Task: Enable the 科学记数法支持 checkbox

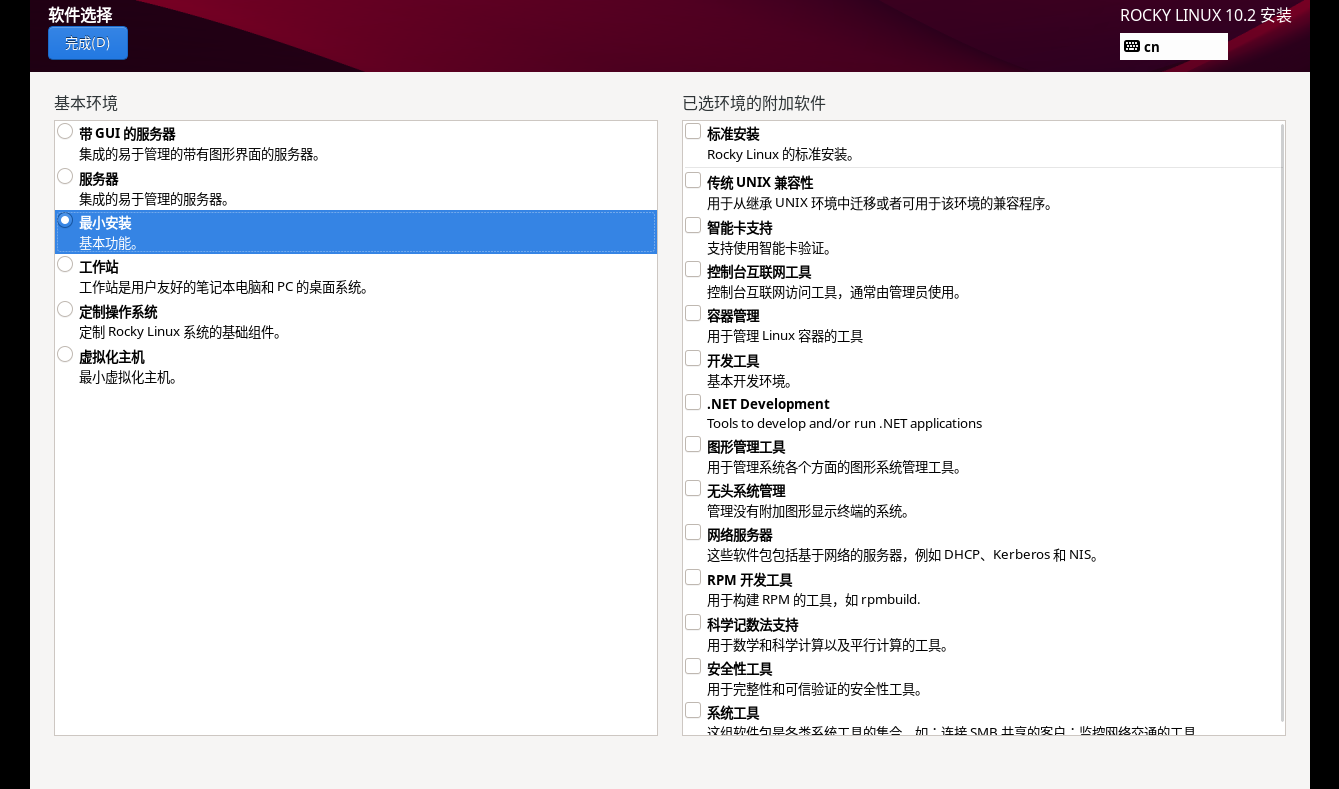Action: click(x=693, y=622)
